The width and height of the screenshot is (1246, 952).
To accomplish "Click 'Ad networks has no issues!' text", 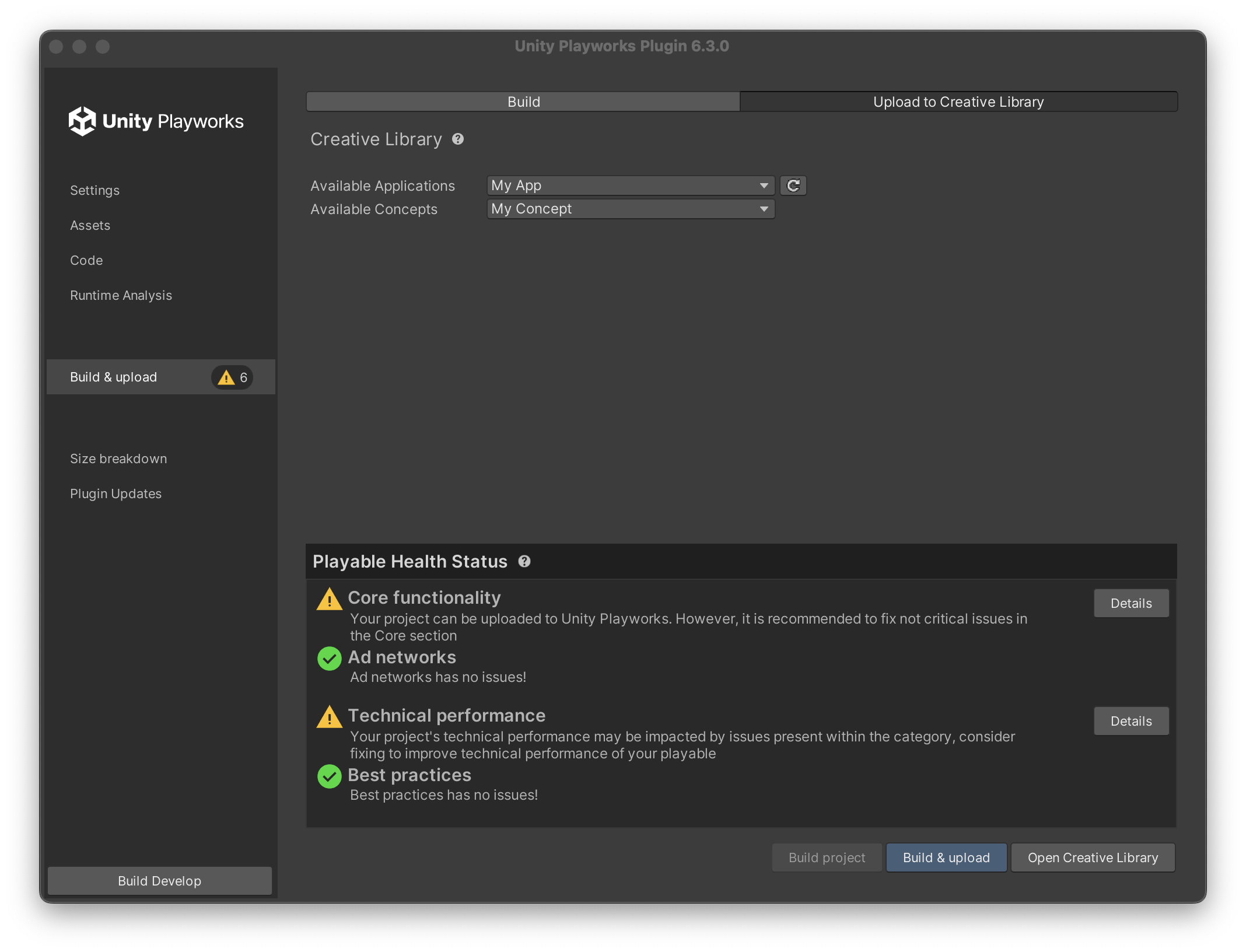I will 438,677.
